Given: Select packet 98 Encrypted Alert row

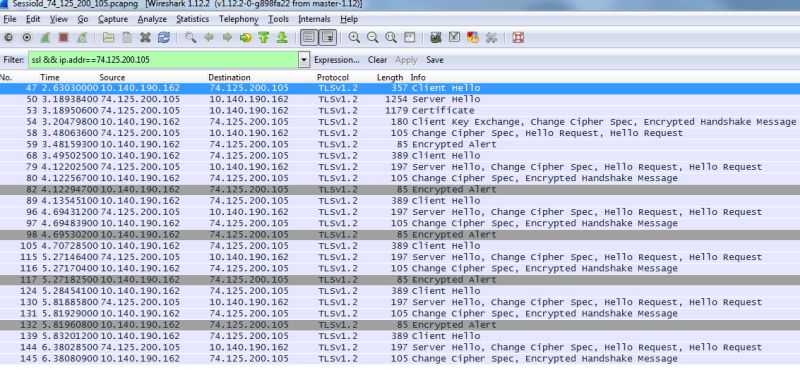Looking at the screenshot, I should pos(400,235).
